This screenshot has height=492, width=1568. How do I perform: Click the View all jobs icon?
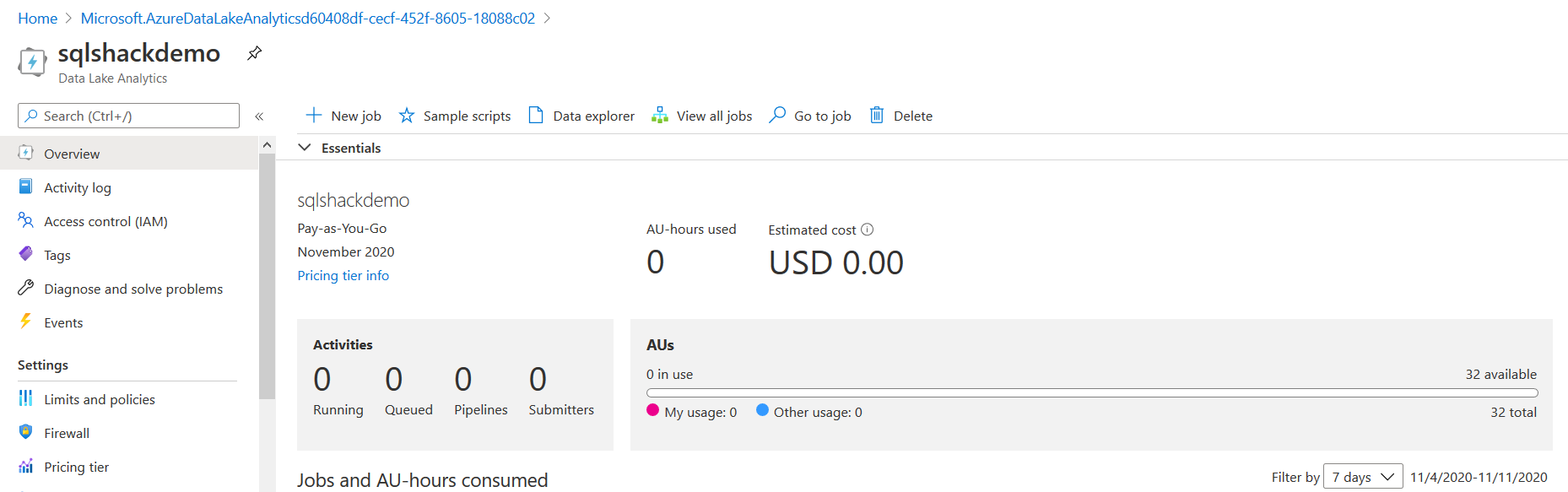660,116
